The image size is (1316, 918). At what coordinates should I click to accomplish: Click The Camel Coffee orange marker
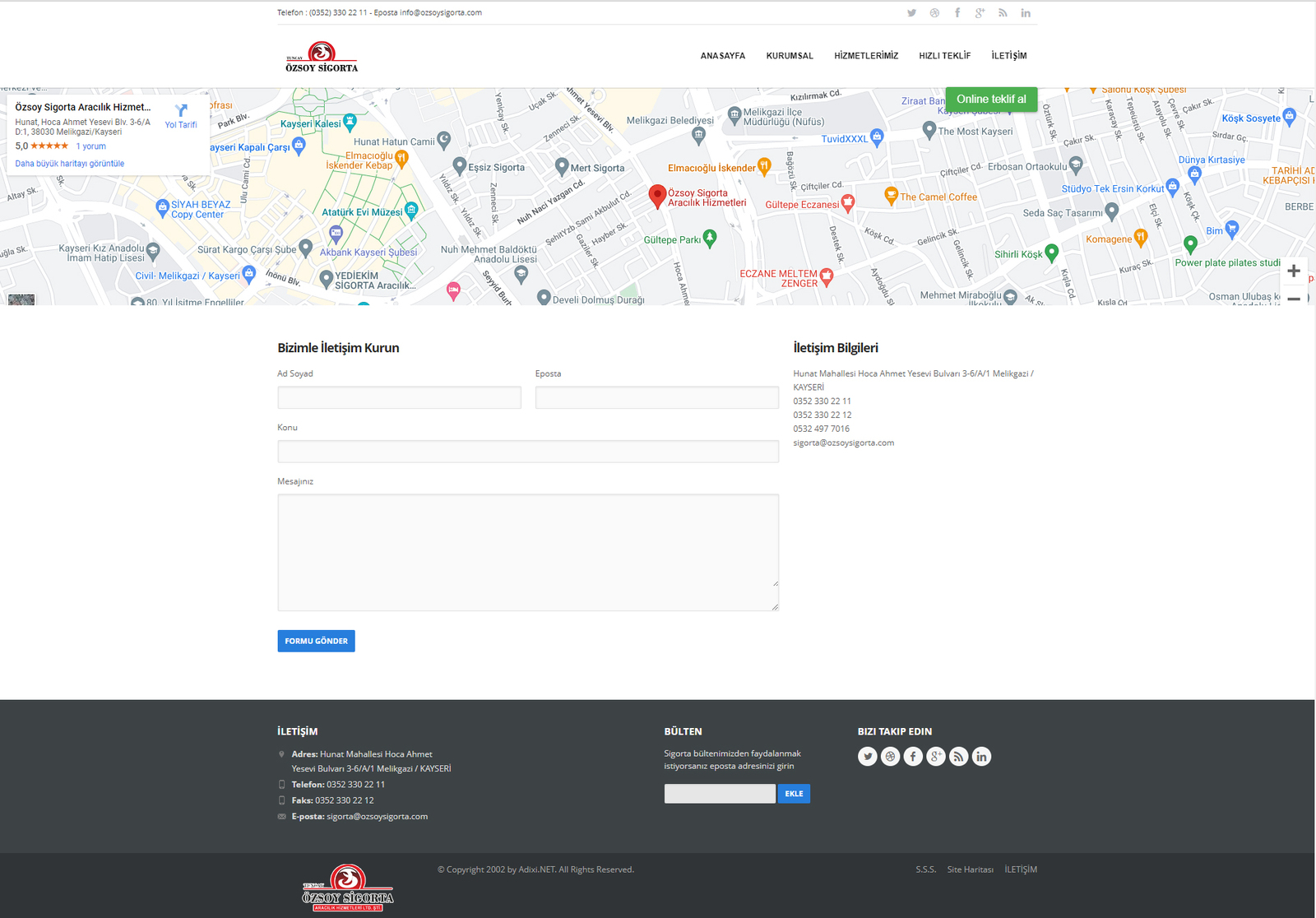[x=891, y=196]
